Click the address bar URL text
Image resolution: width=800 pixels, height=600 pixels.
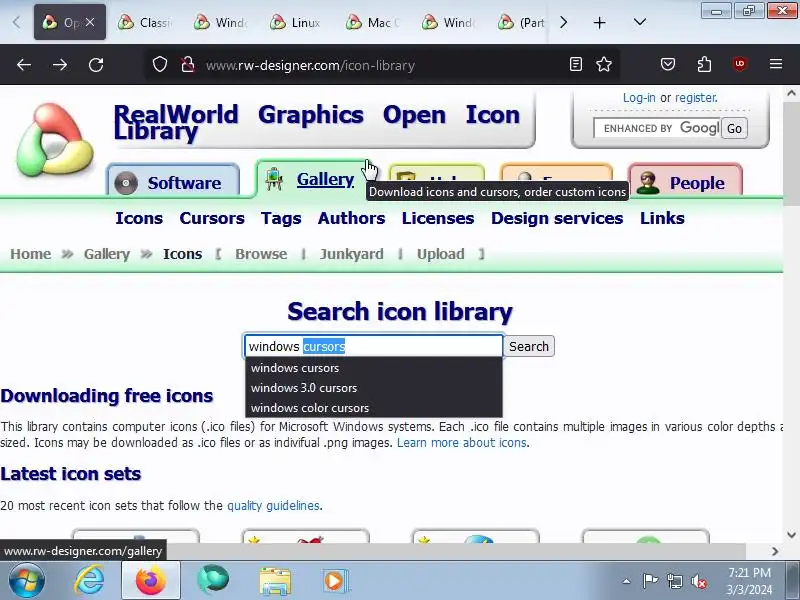[310, 65]
